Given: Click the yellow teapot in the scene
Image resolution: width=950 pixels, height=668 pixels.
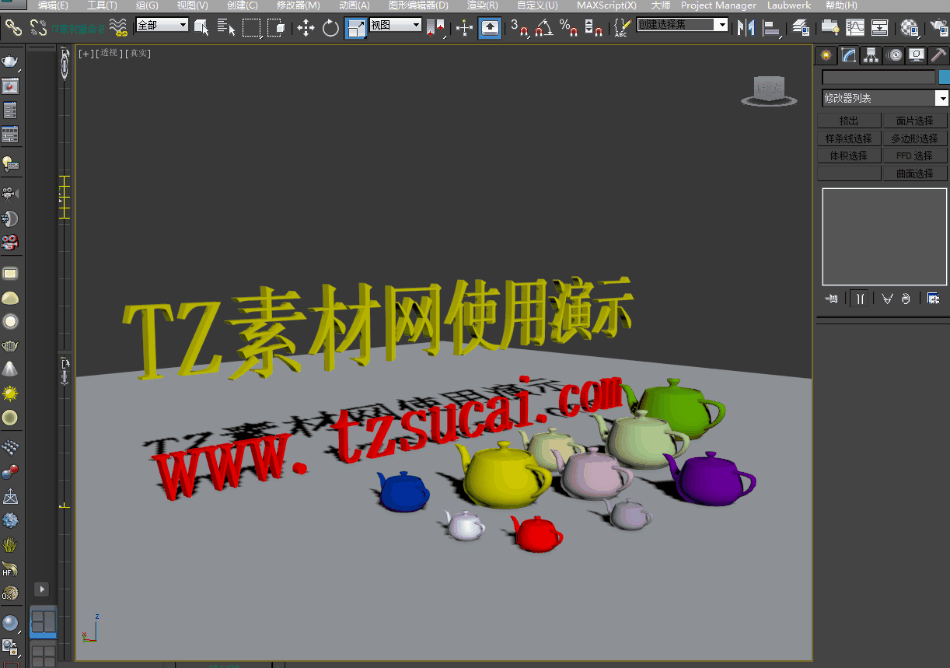Looking at the screenshot, I should (x=503, y=475).
